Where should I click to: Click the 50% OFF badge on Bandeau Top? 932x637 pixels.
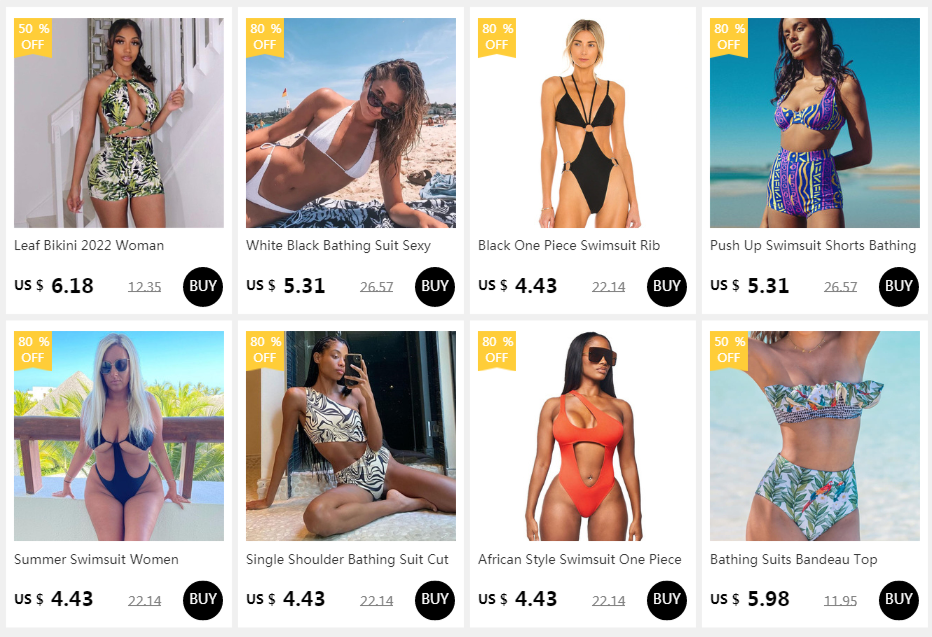pos(729,351)
